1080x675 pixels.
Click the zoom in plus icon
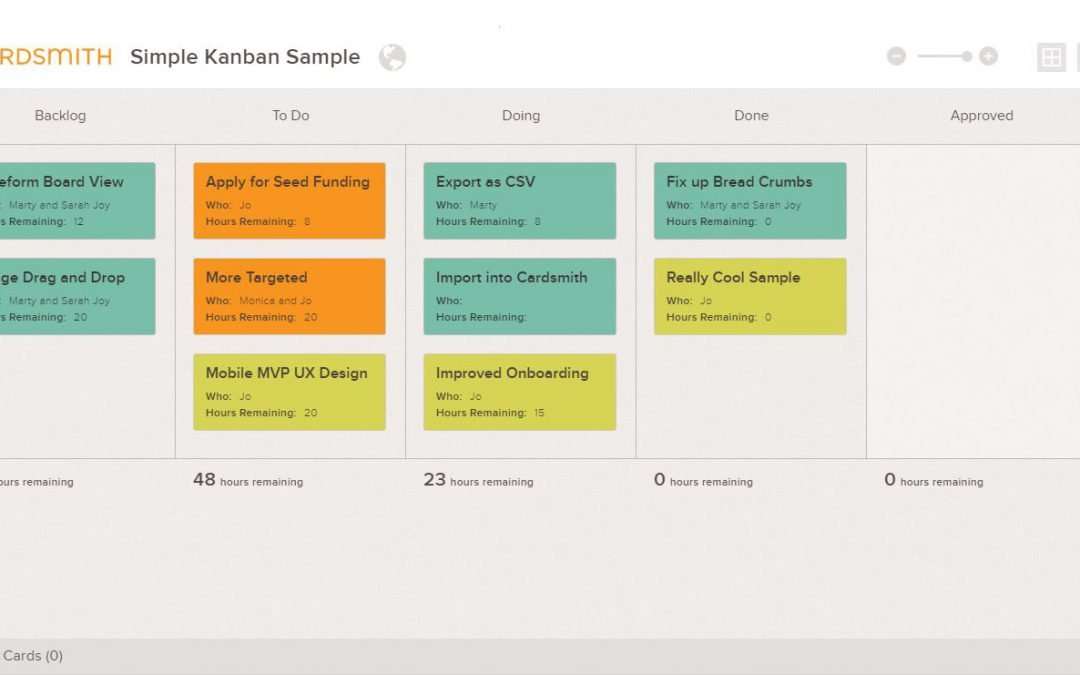[x=988, y=56]
